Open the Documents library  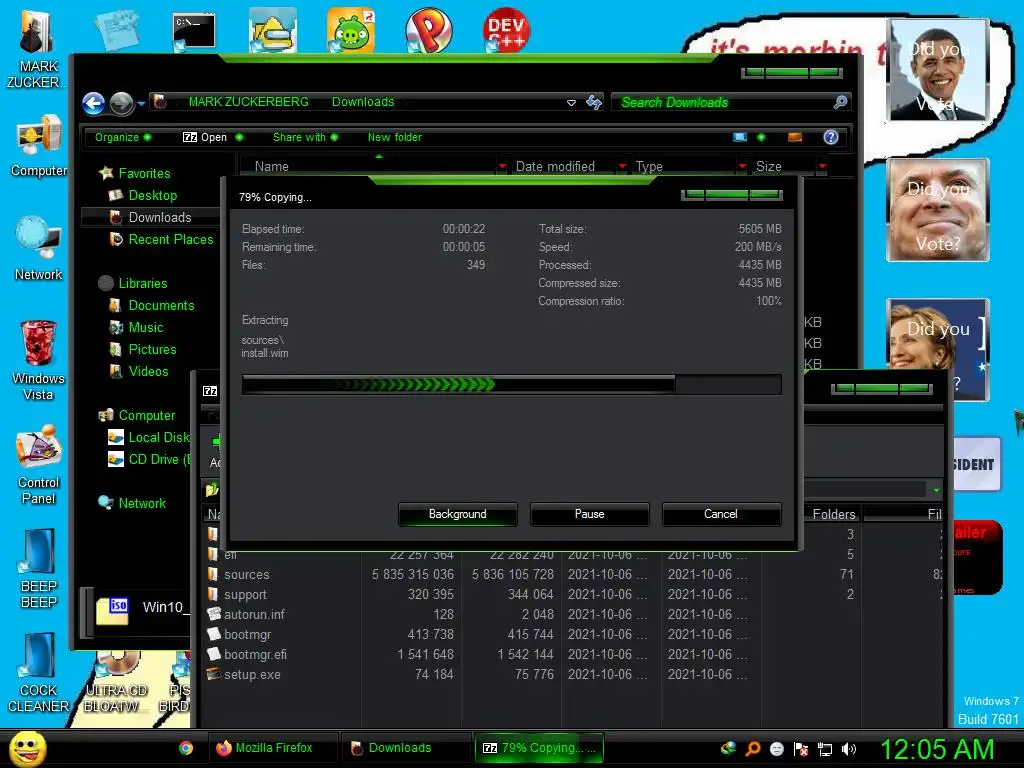pyautogui.click(x=161, y=306)
